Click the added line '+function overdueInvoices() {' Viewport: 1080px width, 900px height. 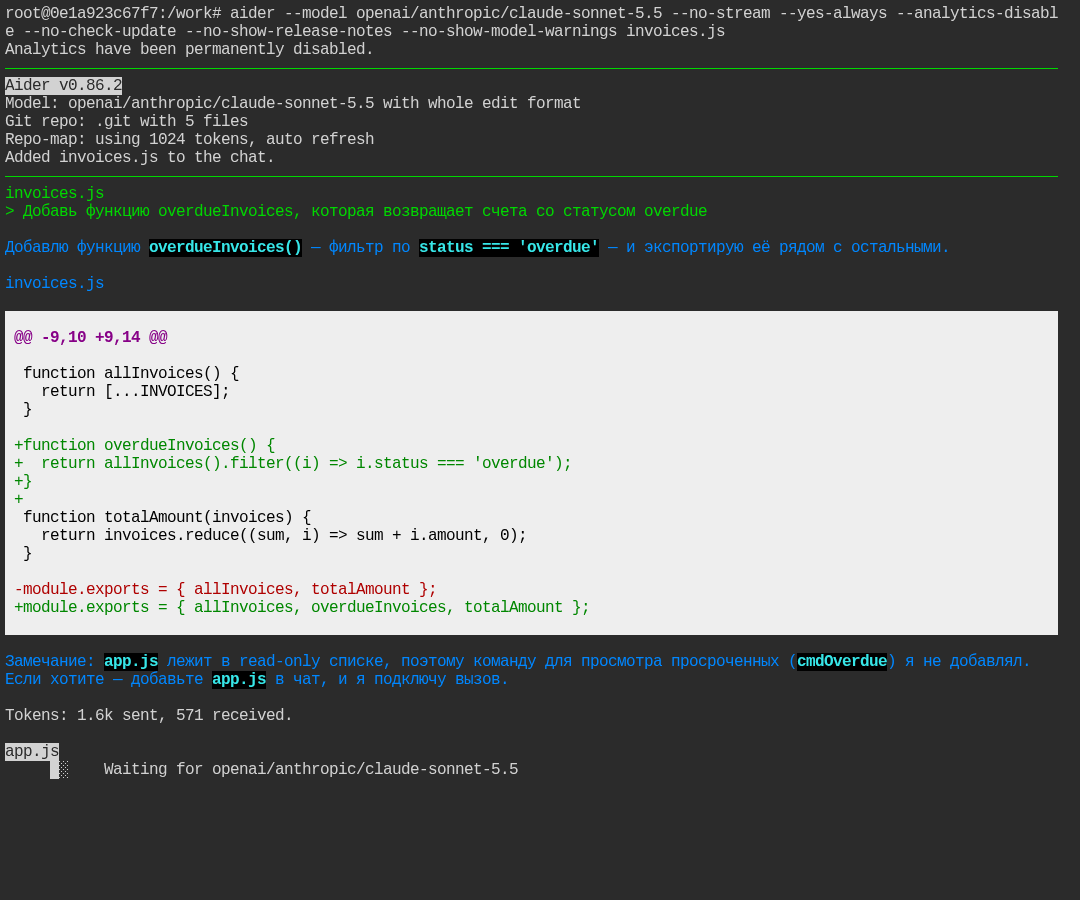click(145, 446)
